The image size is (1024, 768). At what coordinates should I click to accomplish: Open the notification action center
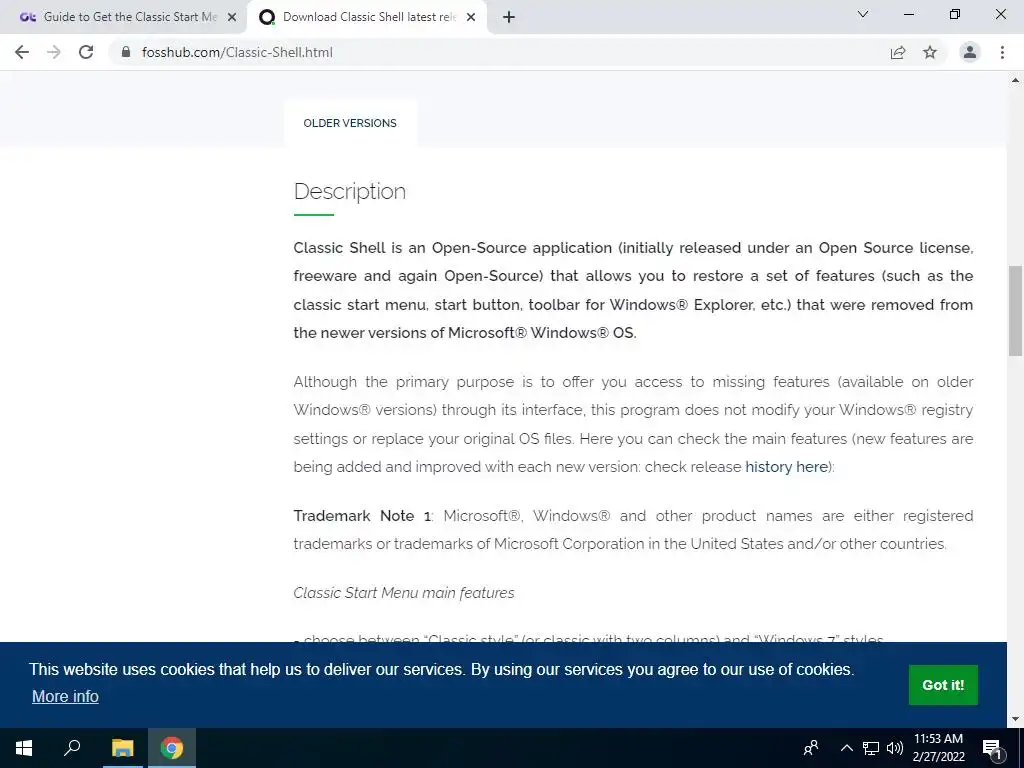(993, 749)
